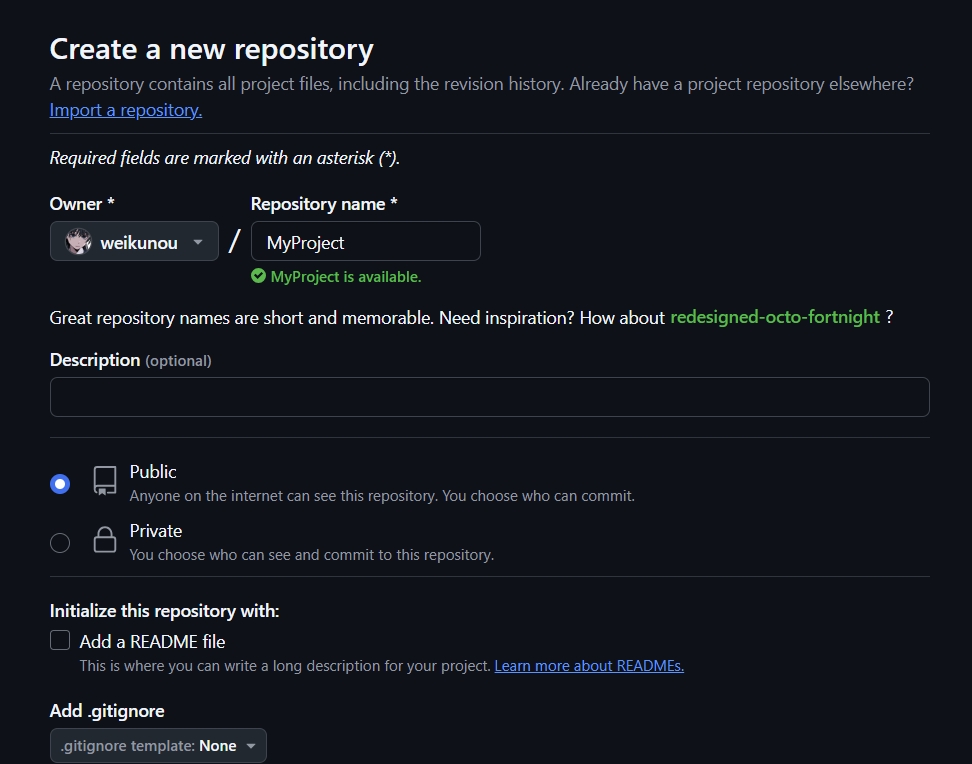Open the Owner weikunou dropdown
Screen dimensions: 972x764
[x=135, y=241]
